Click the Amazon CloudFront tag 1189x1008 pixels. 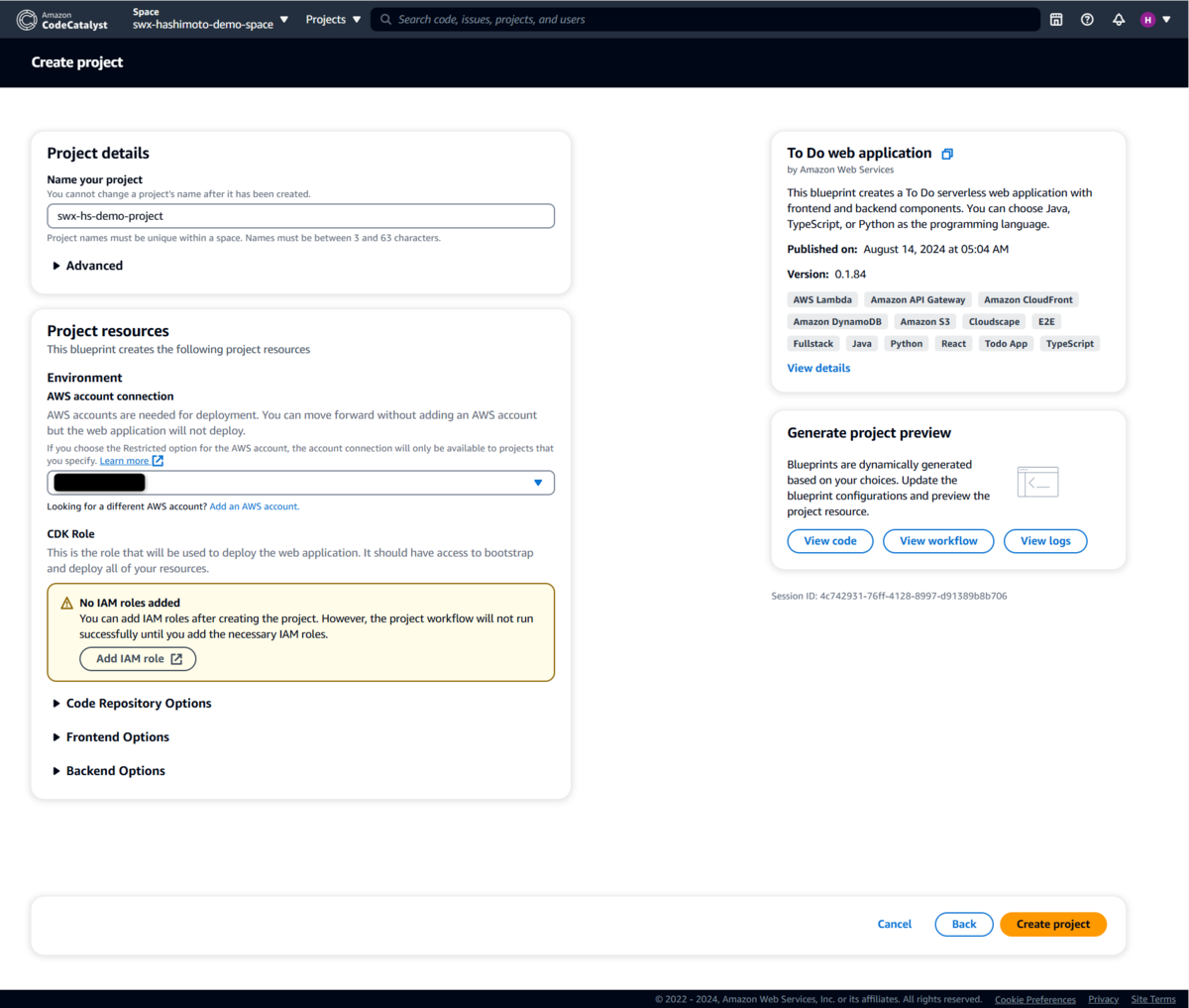(1028, 299)
